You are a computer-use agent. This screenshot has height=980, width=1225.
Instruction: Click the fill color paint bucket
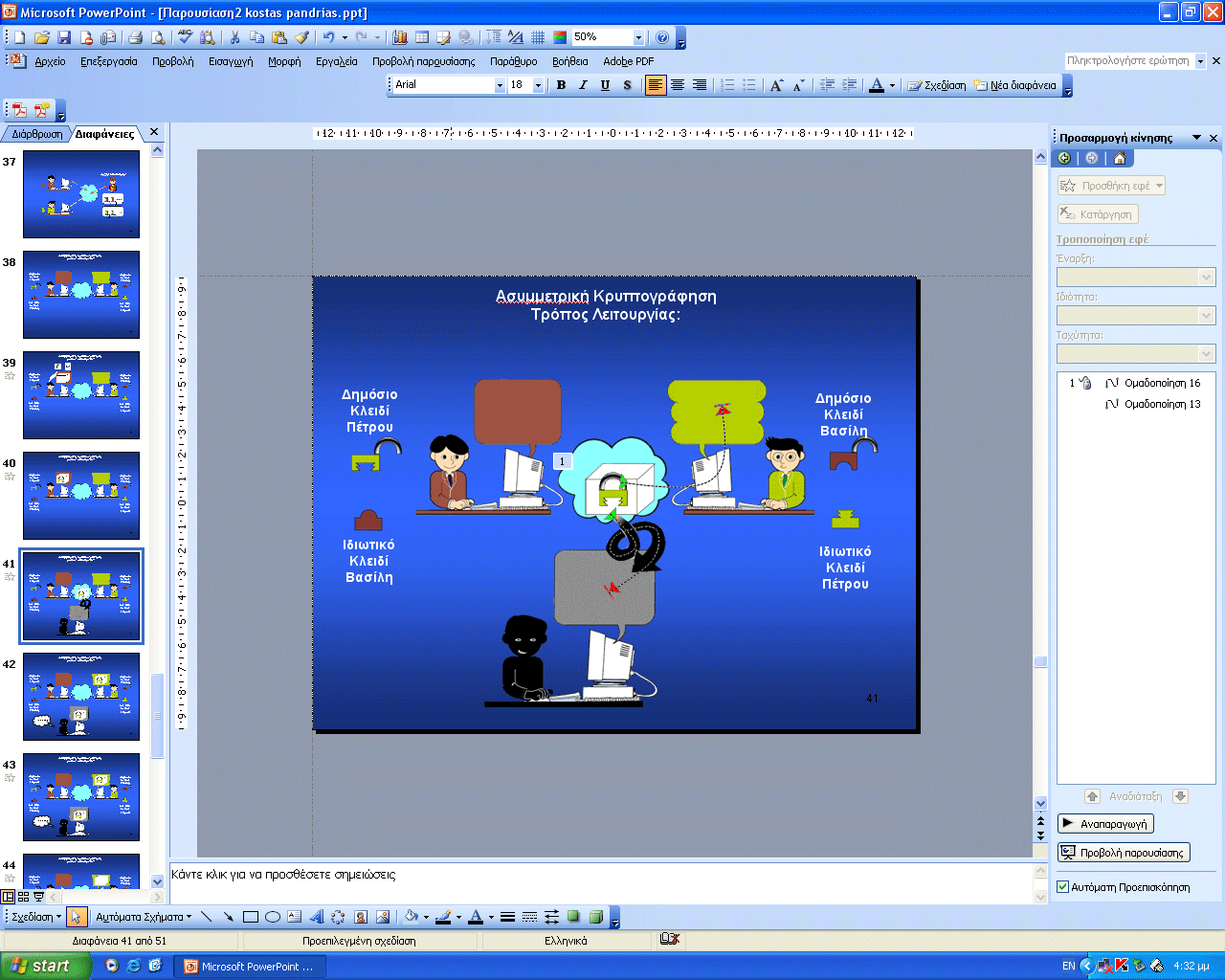(412, 917)
